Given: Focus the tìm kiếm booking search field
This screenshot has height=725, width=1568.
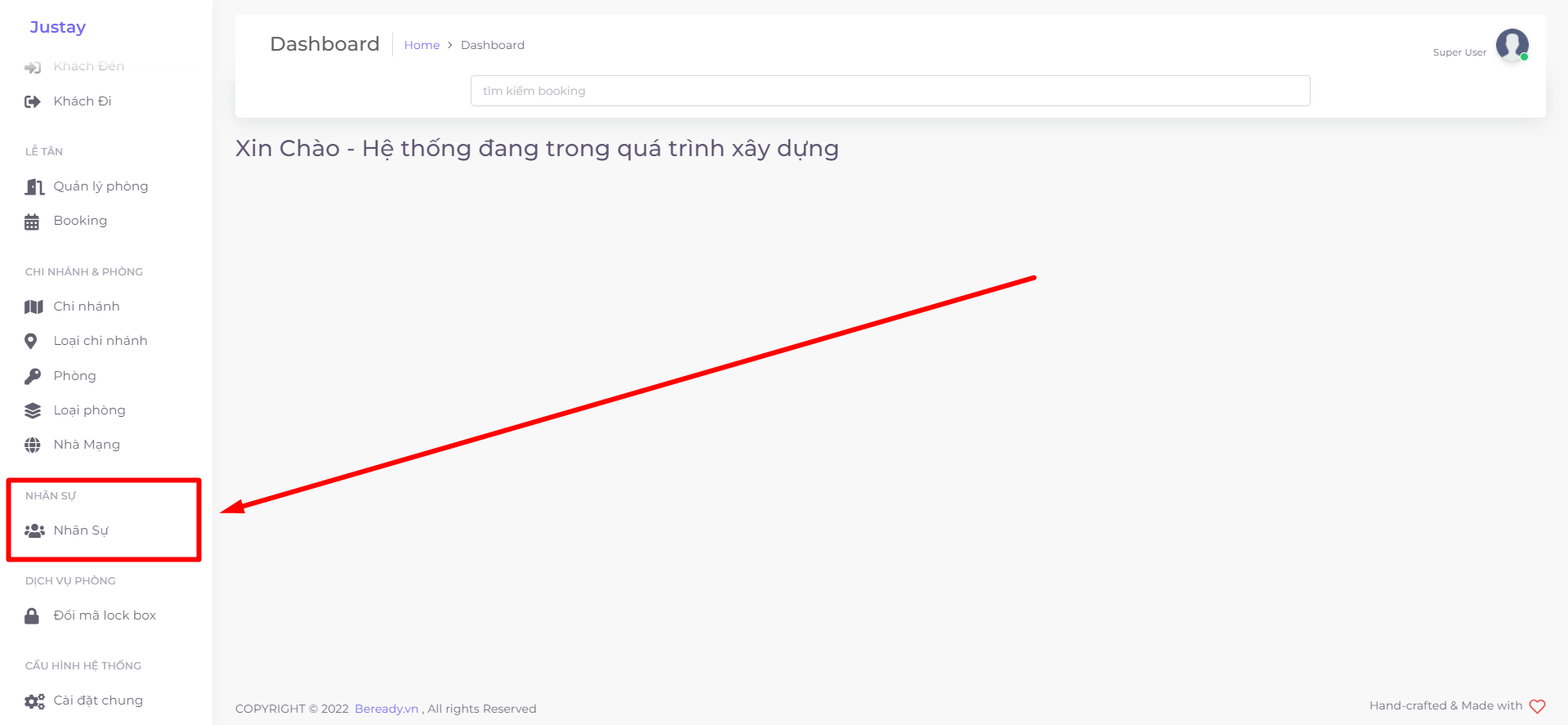Looking at the screenshot, I should 890,91.
